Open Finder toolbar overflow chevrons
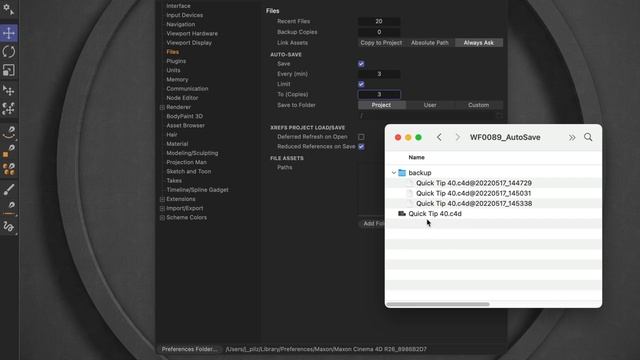This screenshot has width=640, height=360. click(572, 138)
